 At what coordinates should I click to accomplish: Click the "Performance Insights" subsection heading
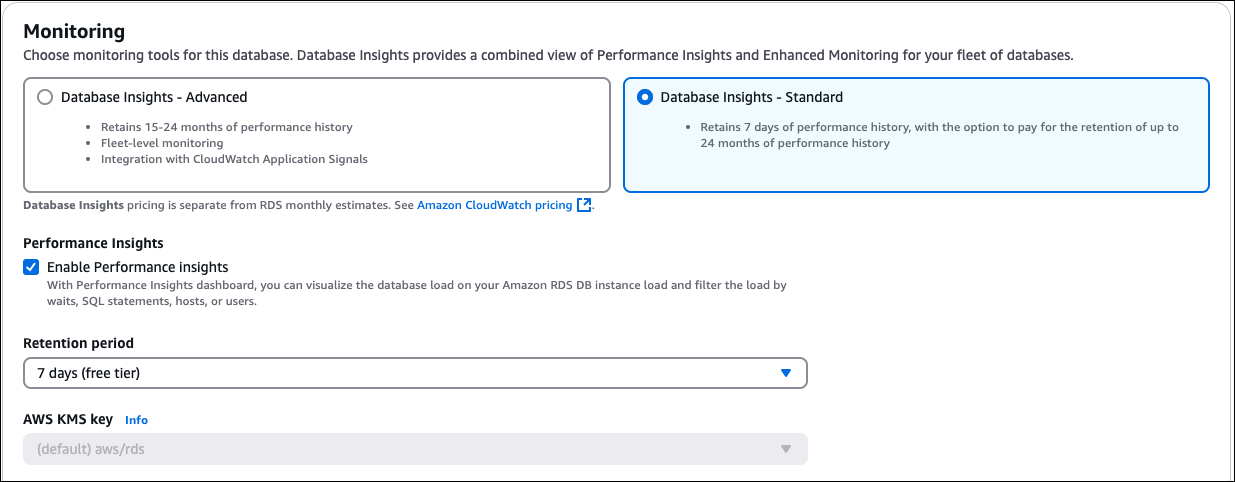click(93, 243)
